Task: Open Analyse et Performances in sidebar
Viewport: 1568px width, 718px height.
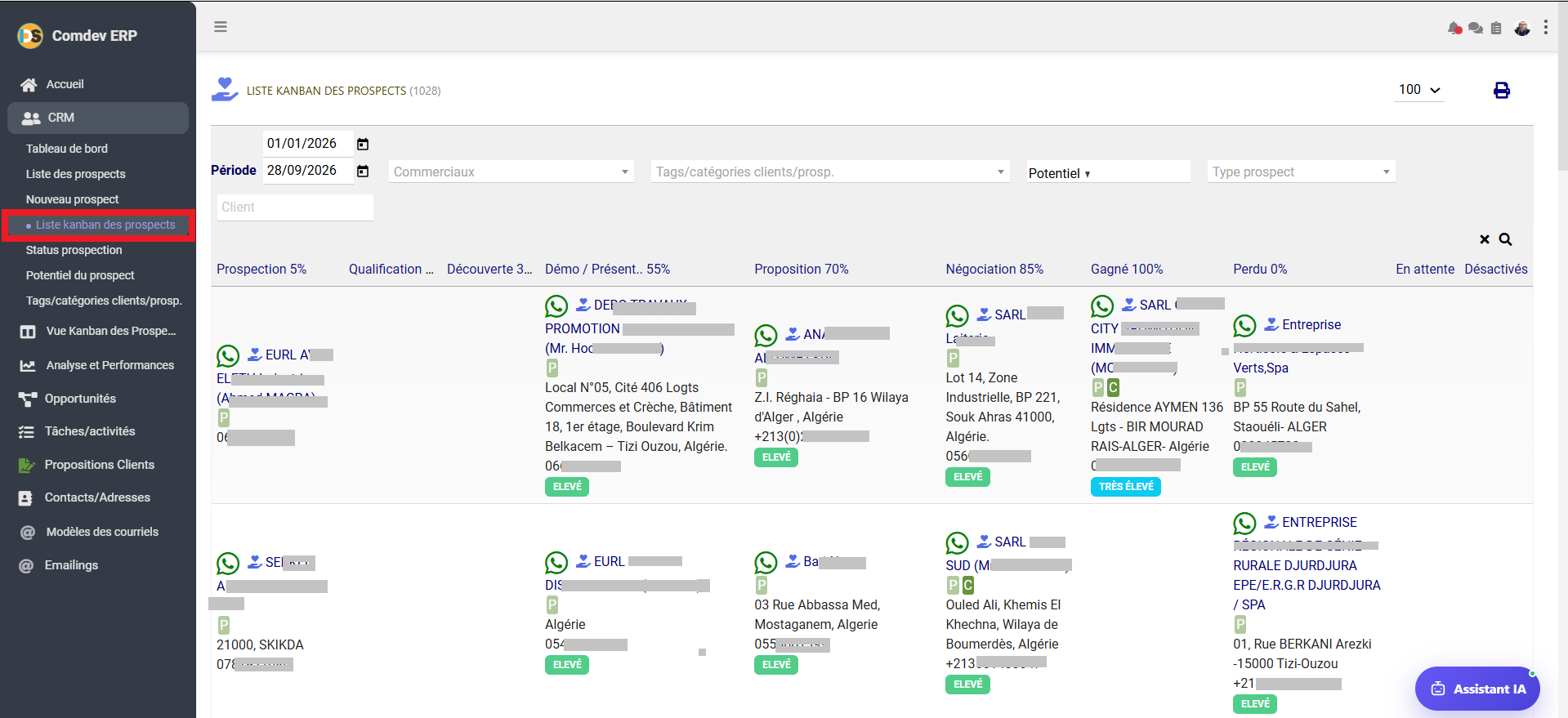Action: point(110,365)
